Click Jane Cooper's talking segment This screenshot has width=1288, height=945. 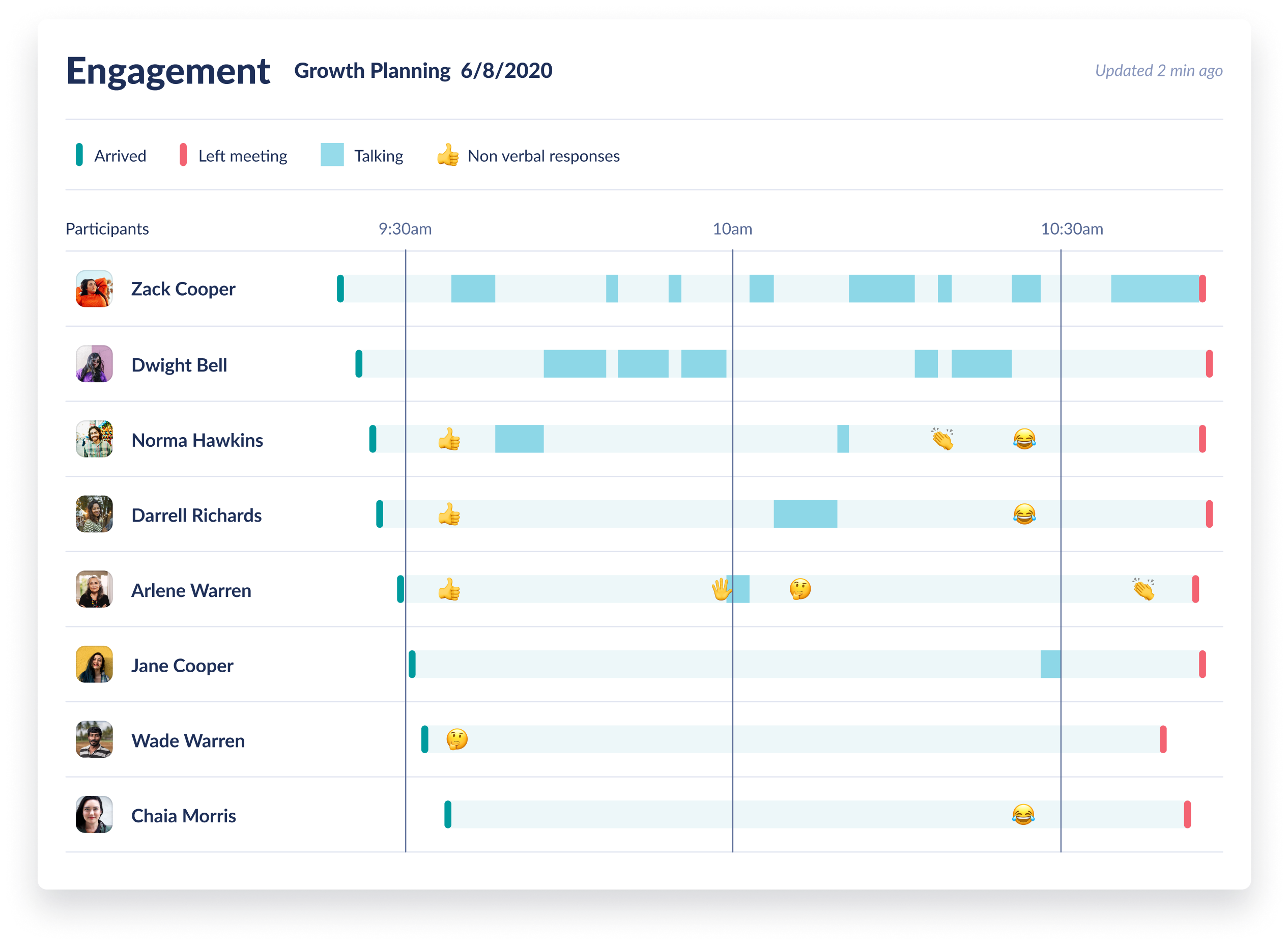[1050, 664]
